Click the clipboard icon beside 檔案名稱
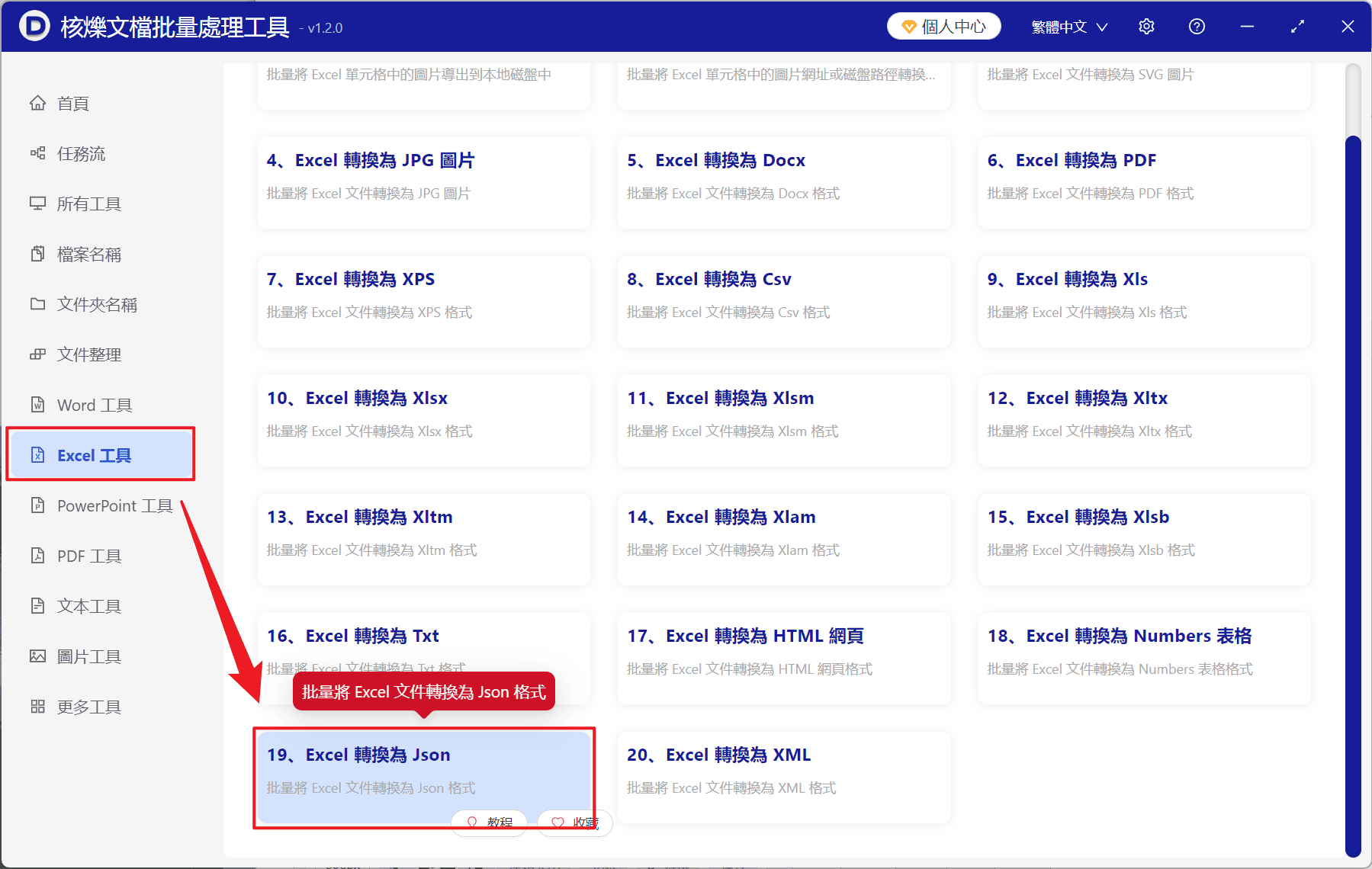 (37, 254)
